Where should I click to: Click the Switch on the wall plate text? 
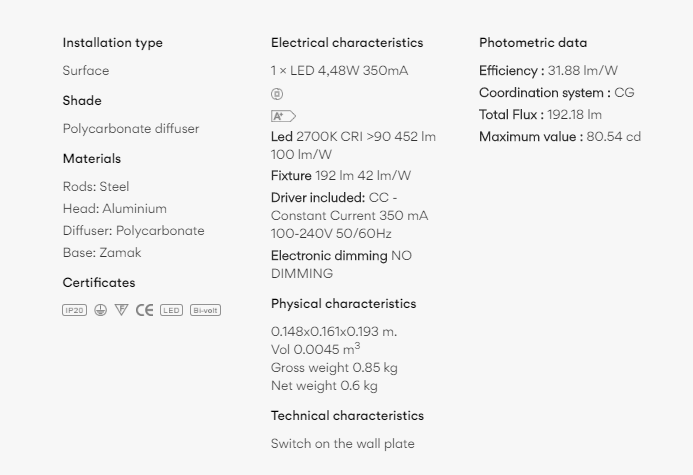coord(343,444)
